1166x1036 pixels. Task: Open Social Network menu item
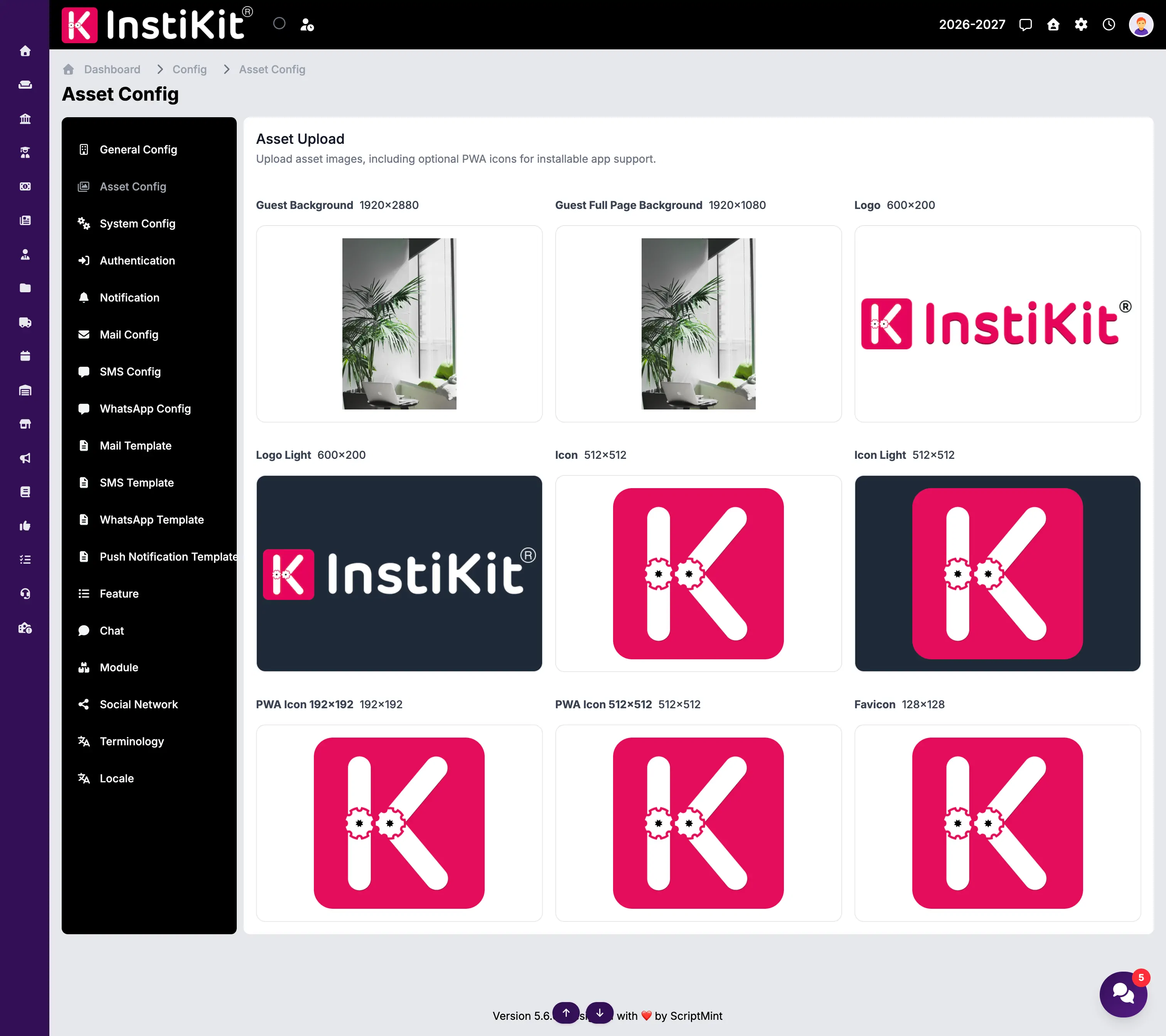pos(149,704)
